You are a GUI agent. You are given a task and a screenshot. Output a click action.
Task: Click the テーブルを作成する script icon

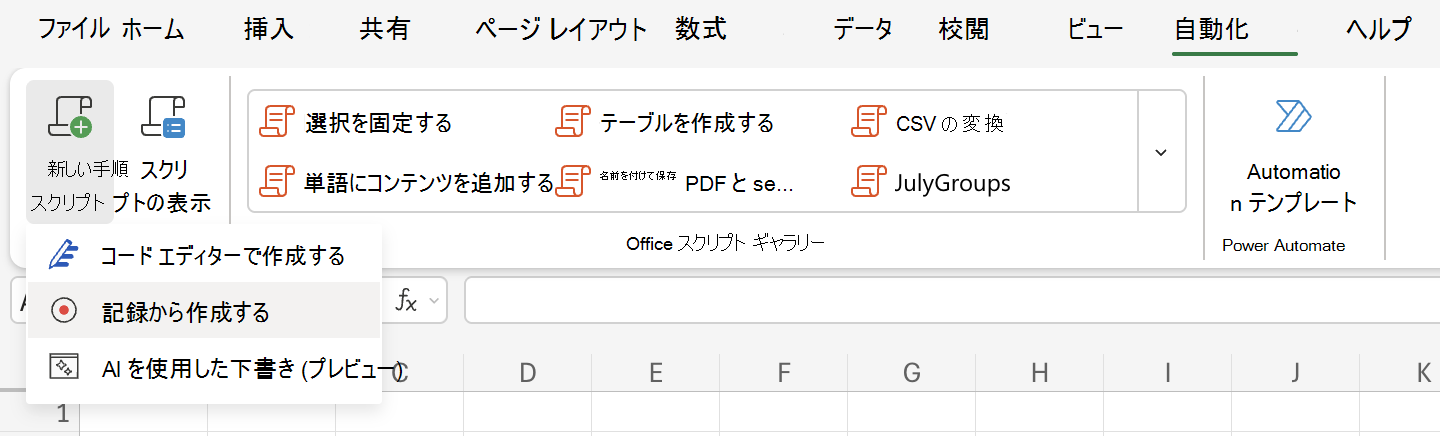(572, 123)
